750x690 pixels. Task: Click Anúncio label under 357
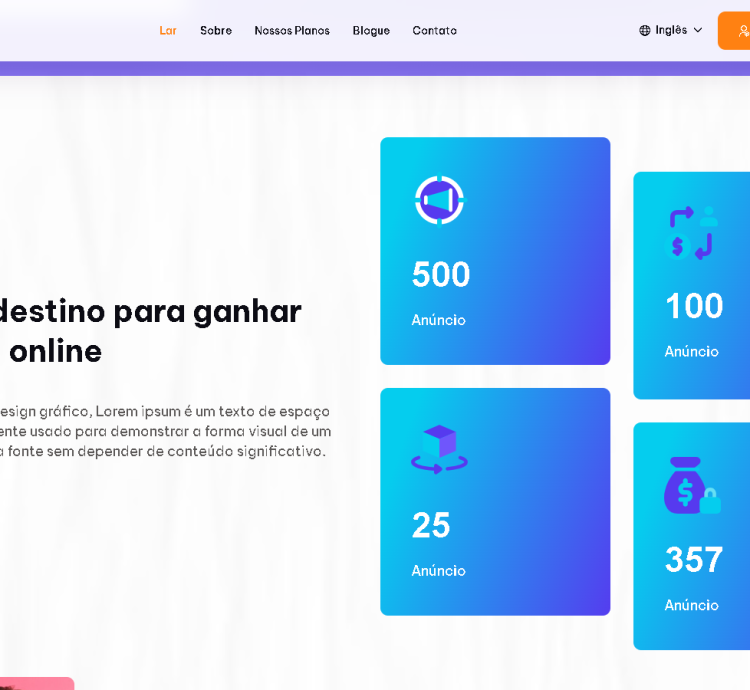[692, 605]
